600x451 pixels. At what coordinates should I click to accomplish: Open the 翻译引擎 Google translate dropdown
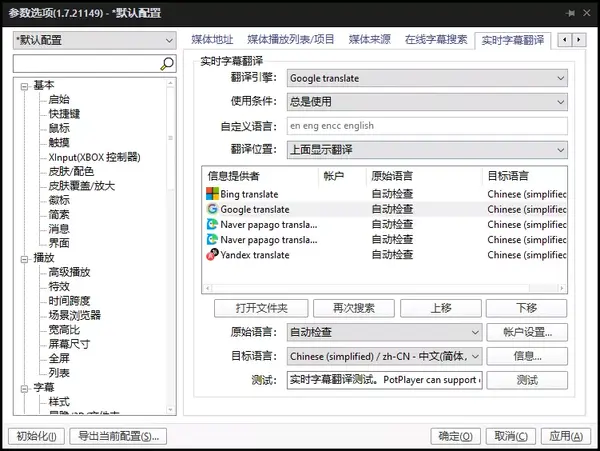pyautogui.click(x=427, y=78)
